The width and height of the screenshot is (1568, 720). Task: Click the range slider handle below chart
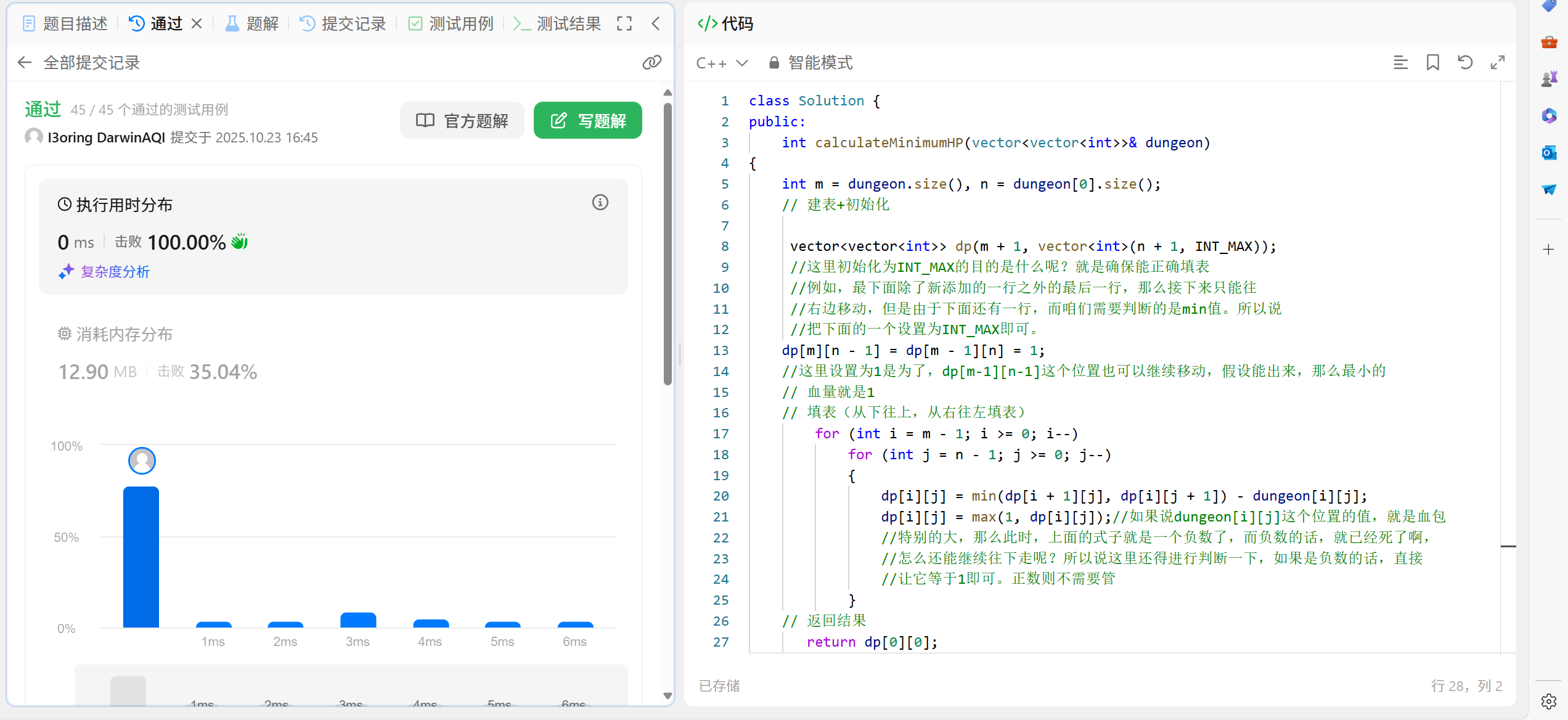(128, 690)
